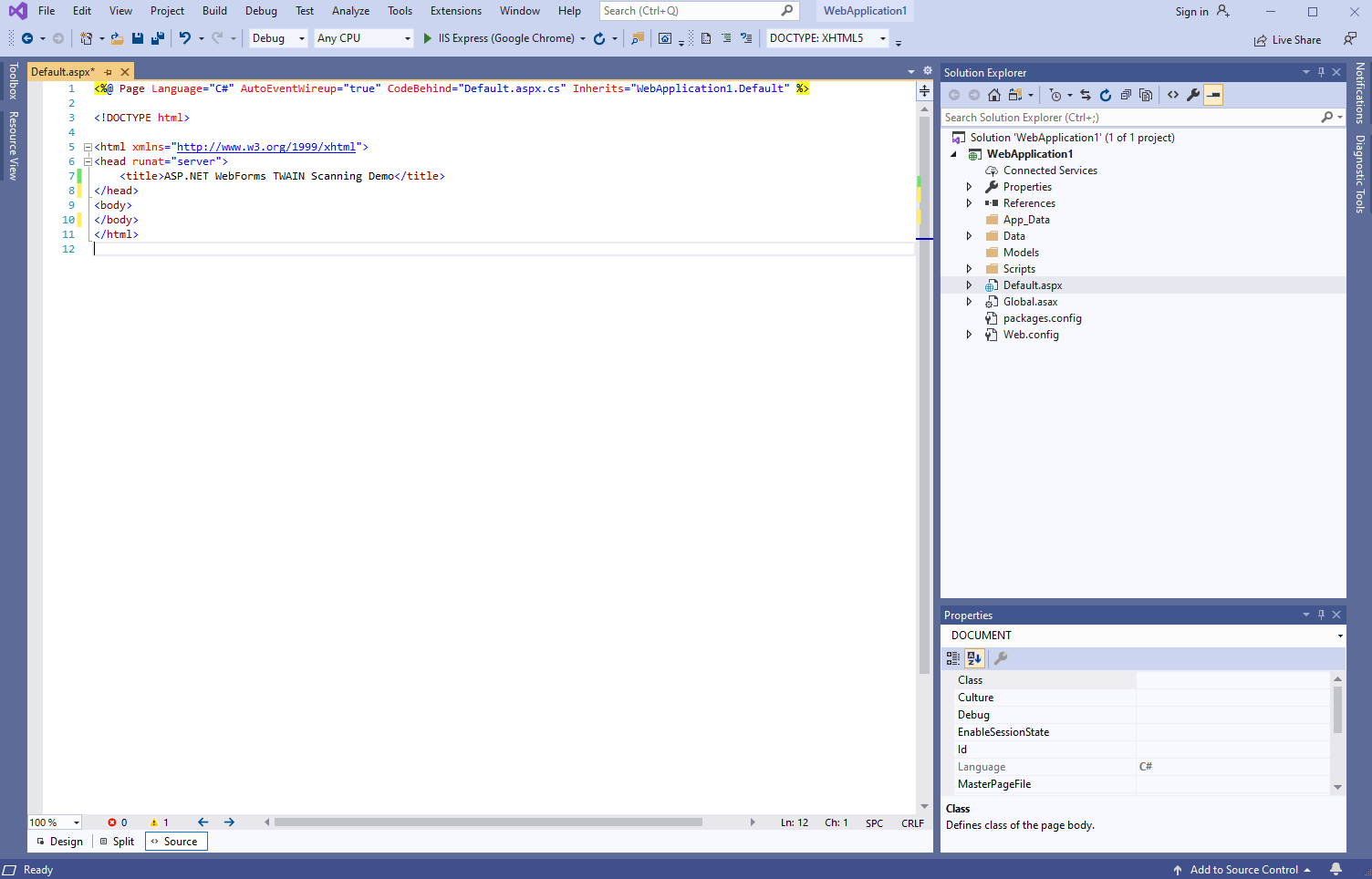The width and height of the screenshot is (1372, 879).
Task: Click the Undo arrow in the toolbar
Action: click(185, 38)
